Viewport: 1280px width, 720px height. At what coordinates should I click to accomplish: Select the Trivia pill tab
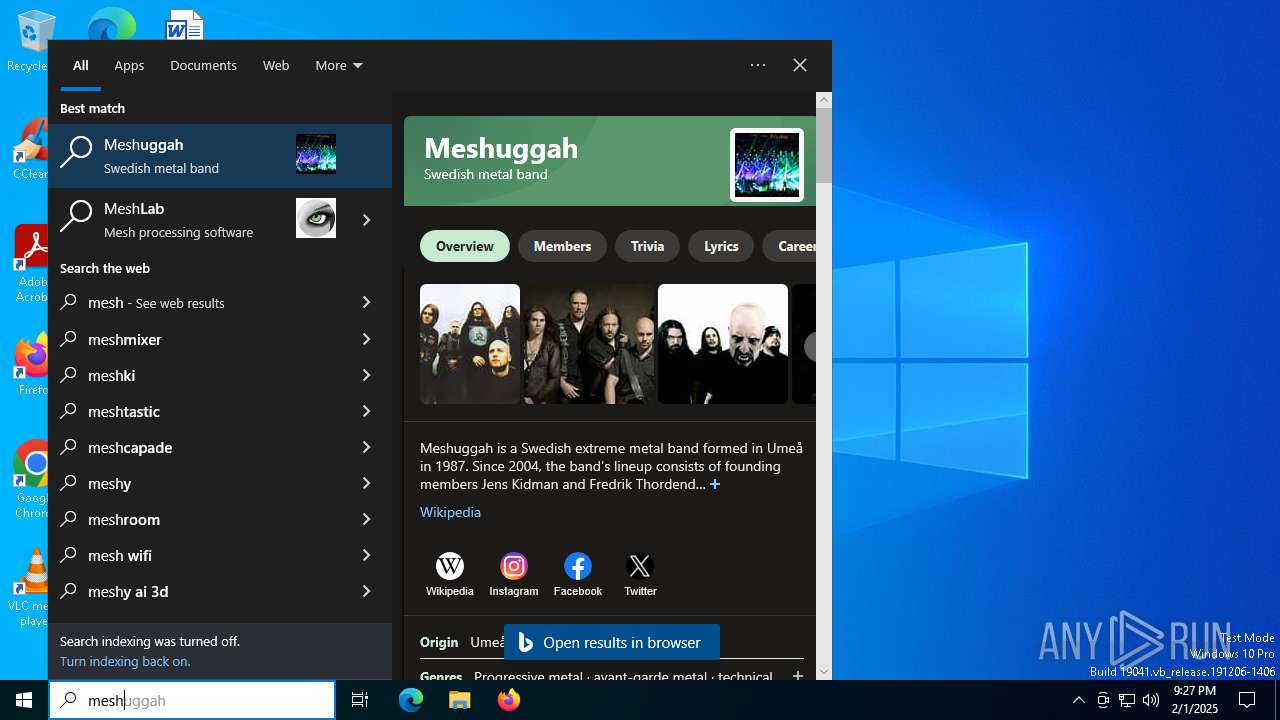647,246
